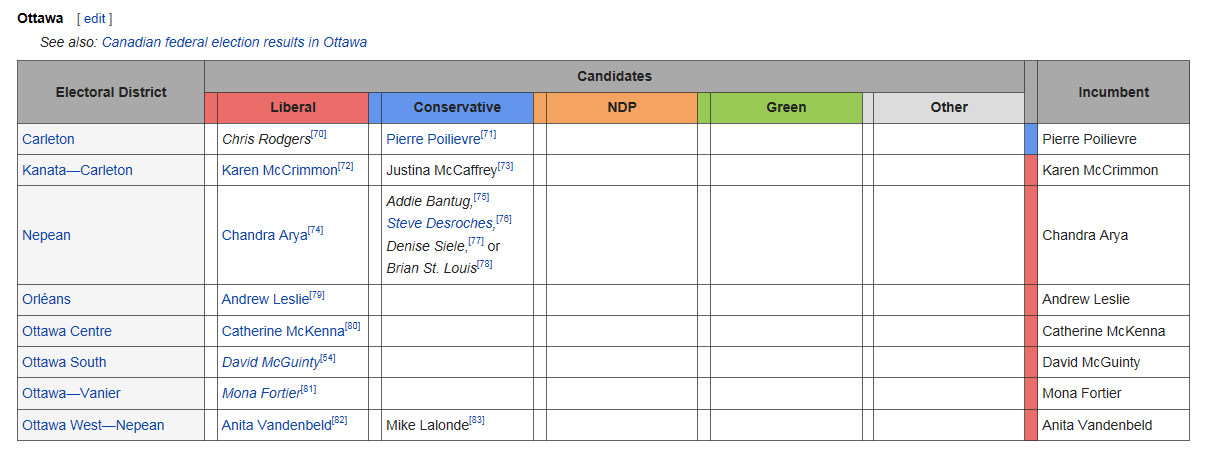Open Canadian federal election results in Ottawa link

234,42
